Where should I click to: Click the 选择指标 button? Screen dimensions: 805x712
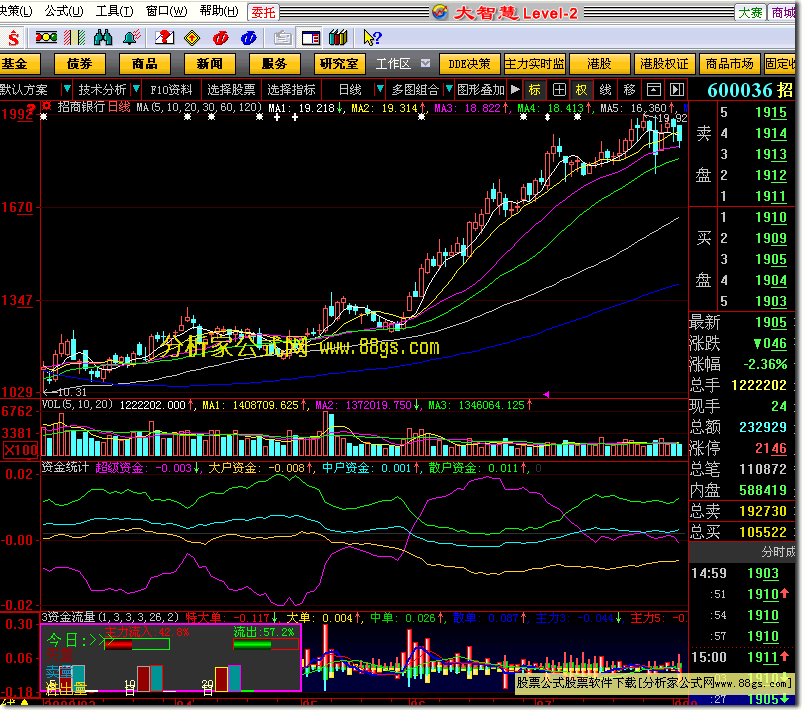(x=292, y=90)
